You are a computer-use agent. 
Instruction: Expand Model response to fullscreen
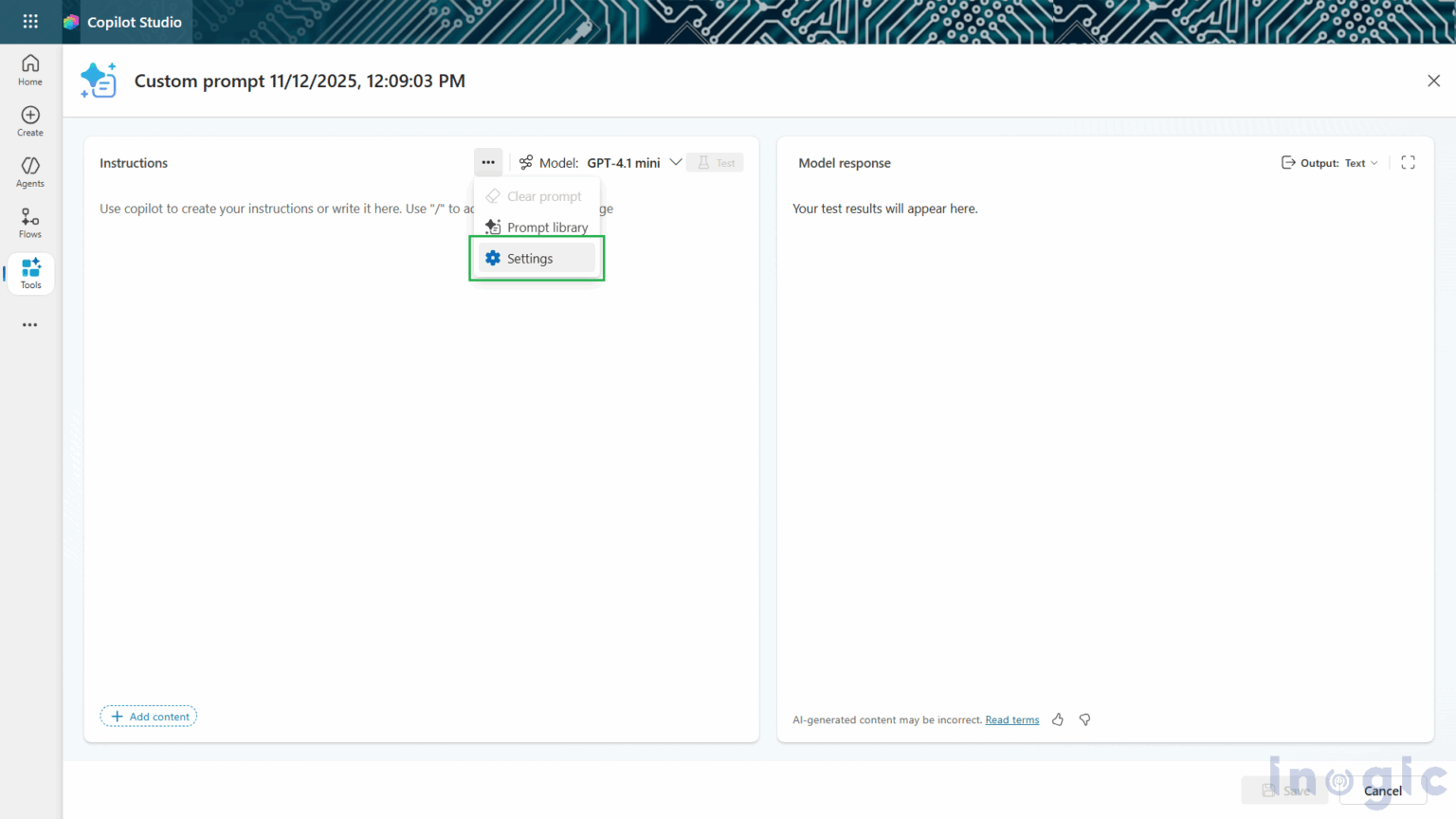[1408, 162]
